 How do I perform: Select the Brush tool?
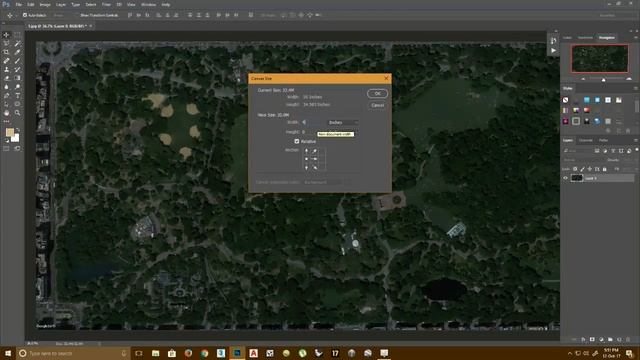[17, 61]
